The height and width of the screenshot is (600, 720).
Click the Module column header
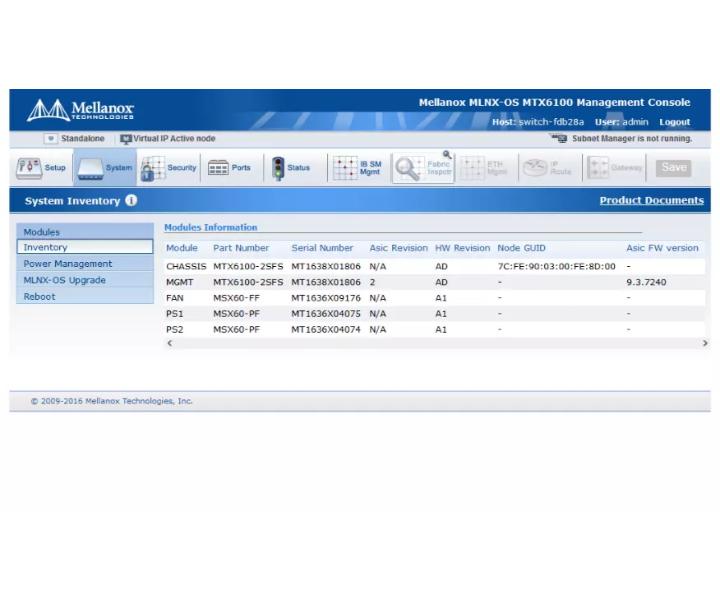coord(182,248)
